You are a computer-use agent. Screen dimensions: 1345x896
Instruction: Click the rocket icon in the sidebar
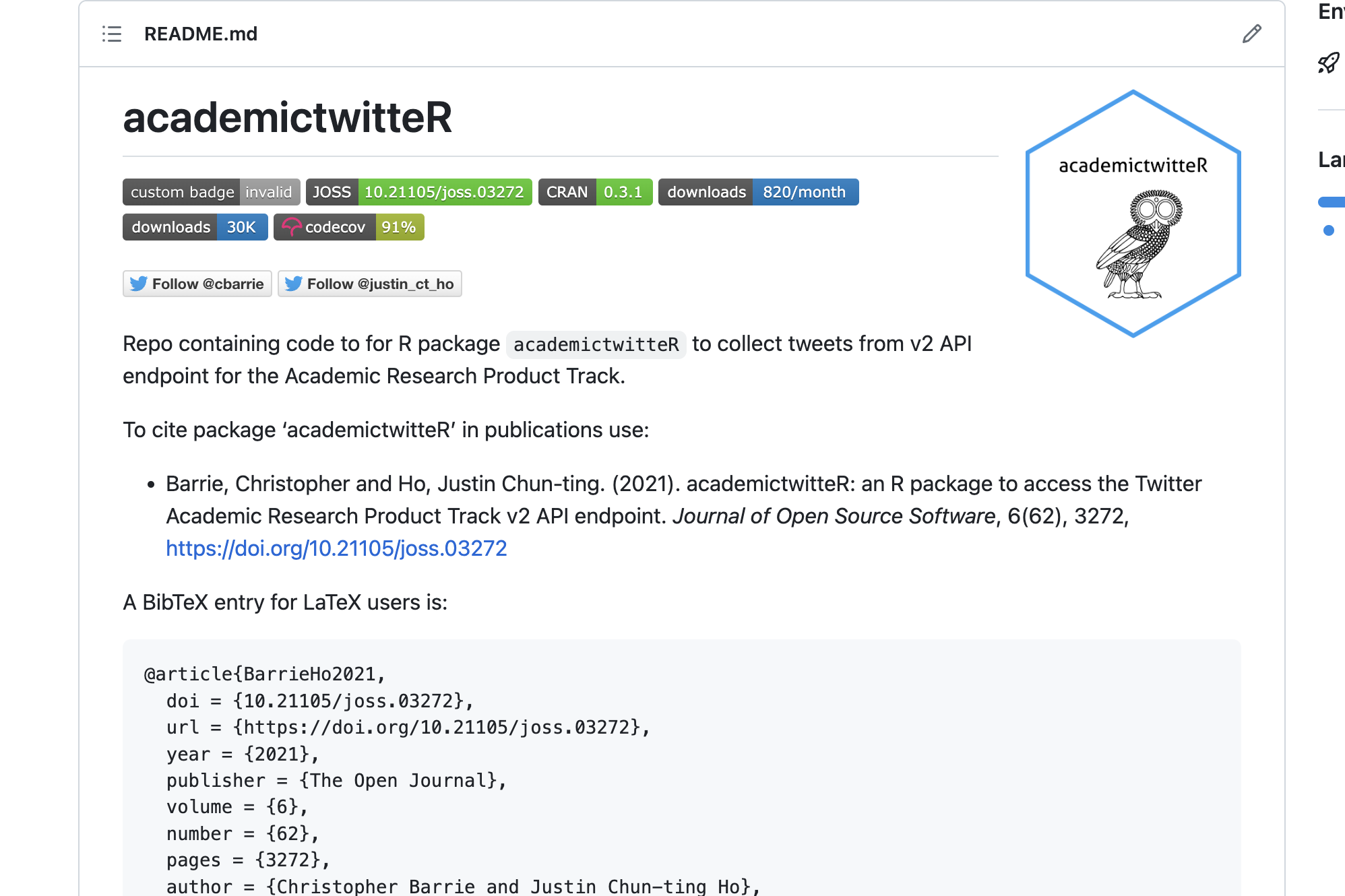1328,63
